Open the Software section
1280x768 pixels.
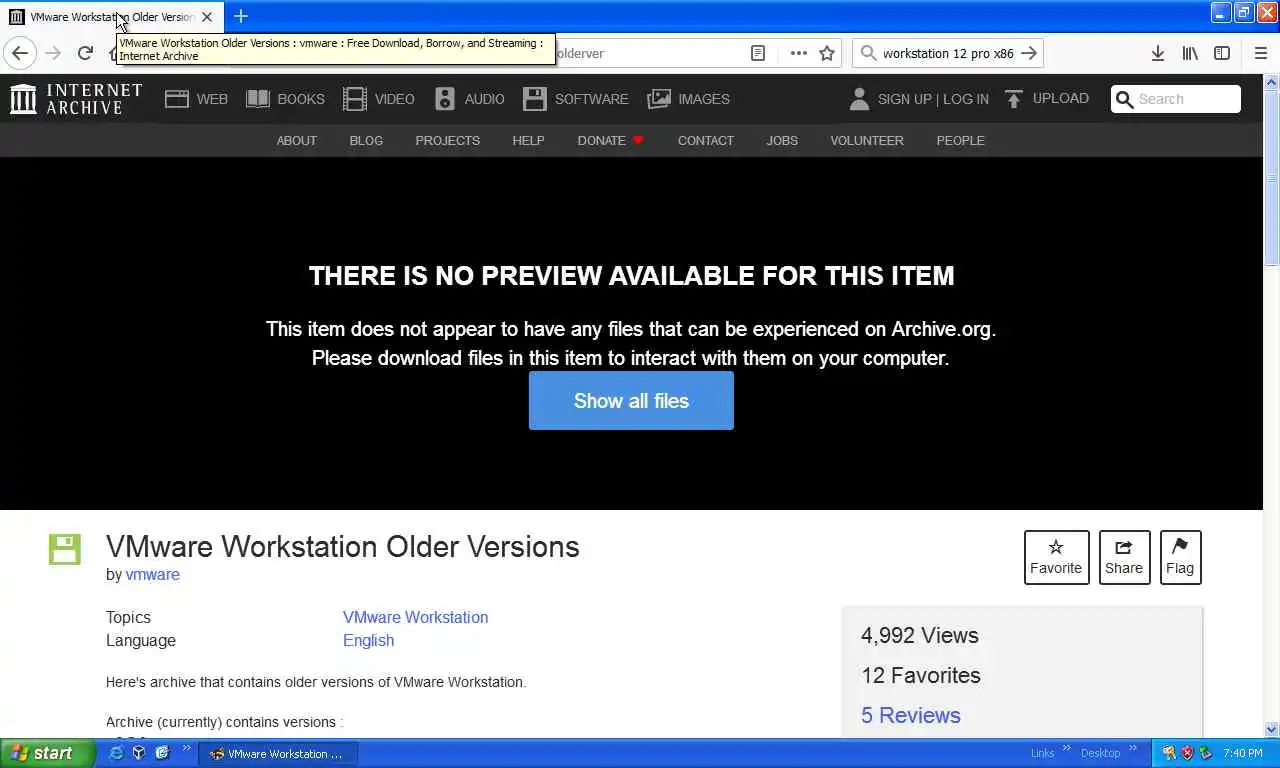point(576,99)
